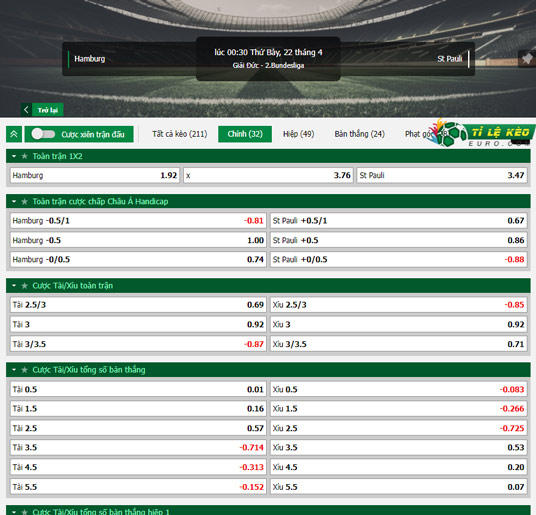This screenshot has width=536, height=515.
Task: Select Hamburg win odds 1.92
Action: tap(95, 175)
